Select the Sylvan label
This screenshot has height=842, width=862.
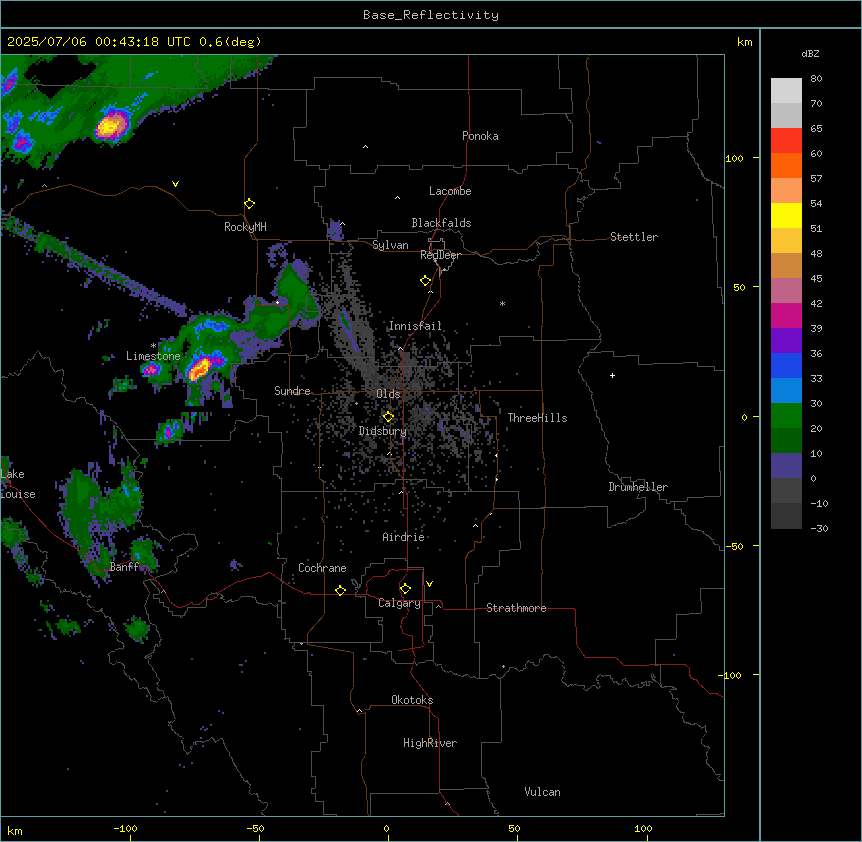[390, 245]
